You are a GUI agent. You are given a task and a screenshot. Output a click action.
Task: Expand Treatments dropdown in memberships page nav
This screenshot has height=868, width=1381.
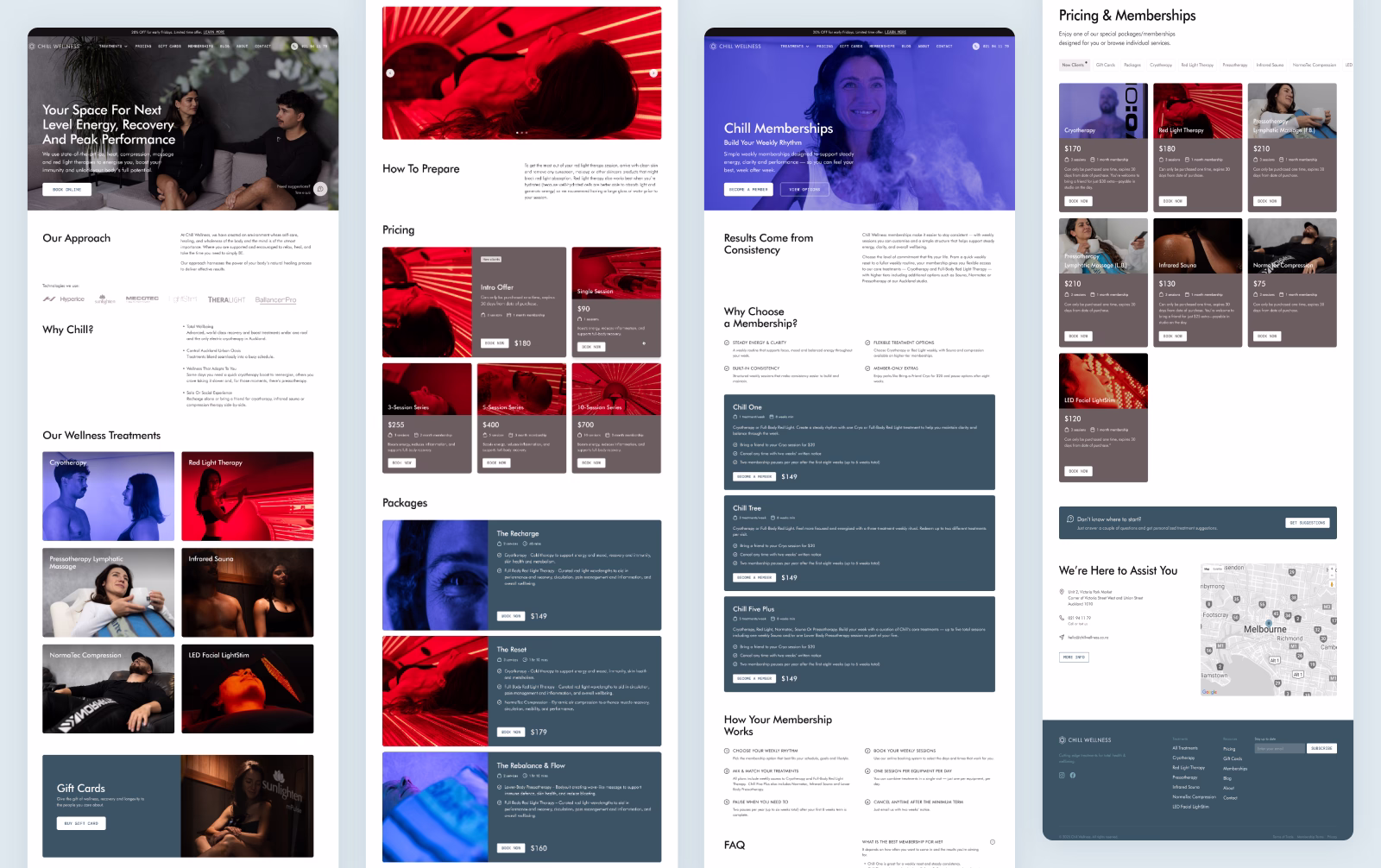(795, 47)
